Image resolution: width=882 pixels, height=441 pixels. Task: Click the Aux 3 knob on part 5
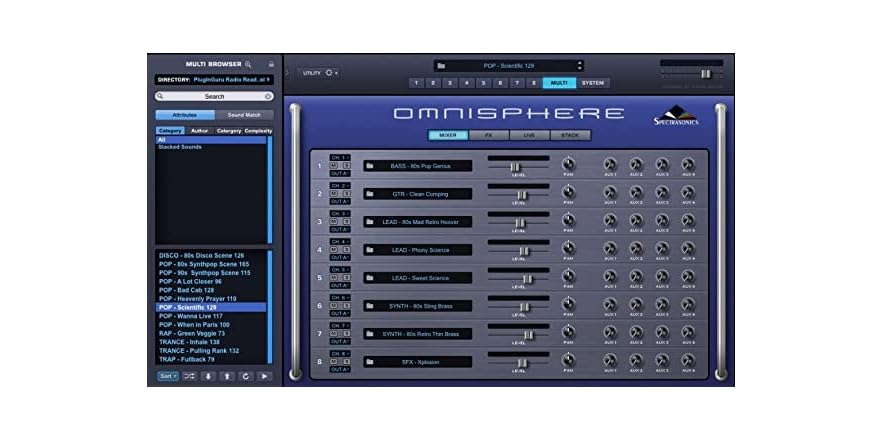pos(662,276)
